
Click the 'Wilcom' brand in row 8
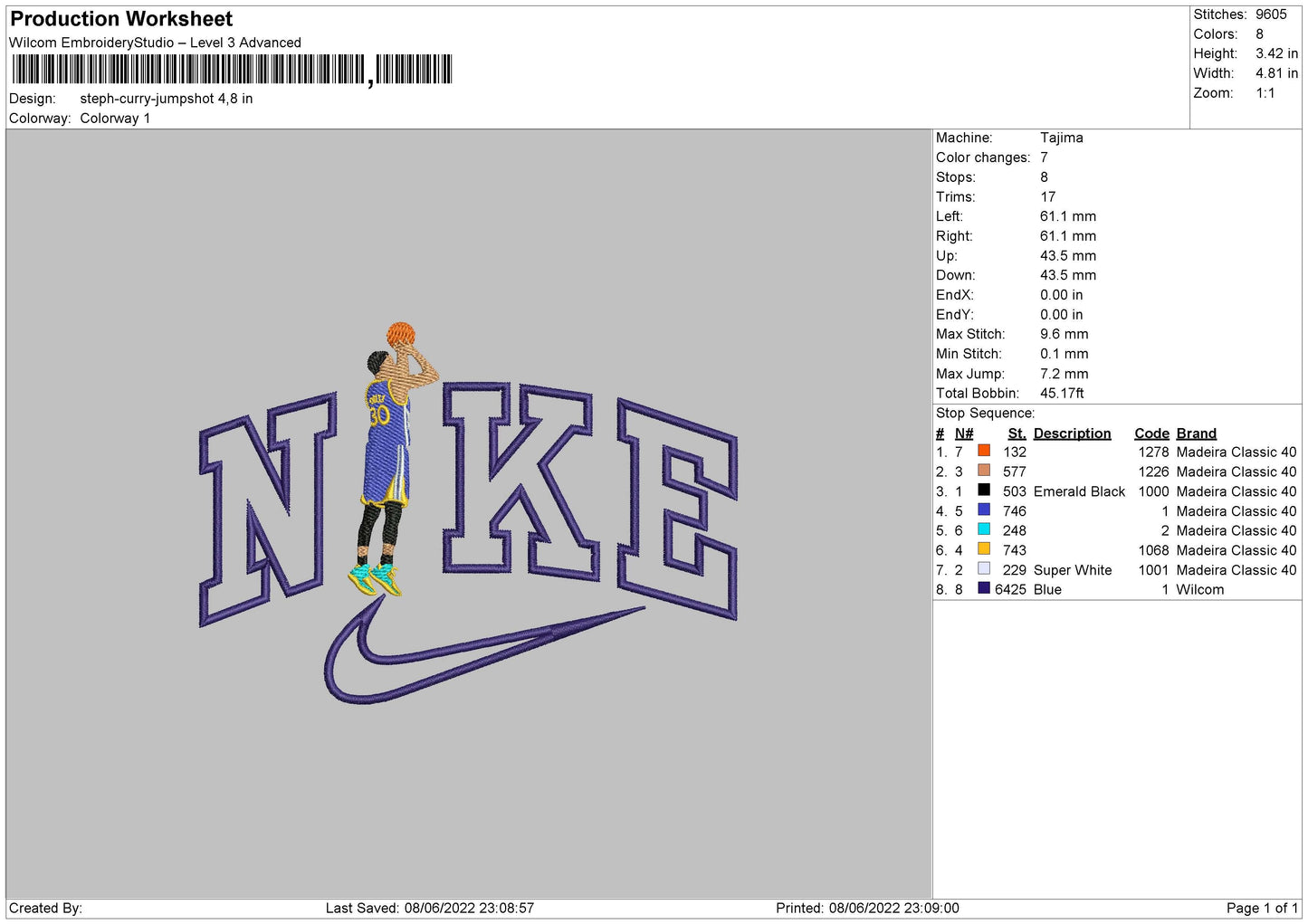(1199, 589)
